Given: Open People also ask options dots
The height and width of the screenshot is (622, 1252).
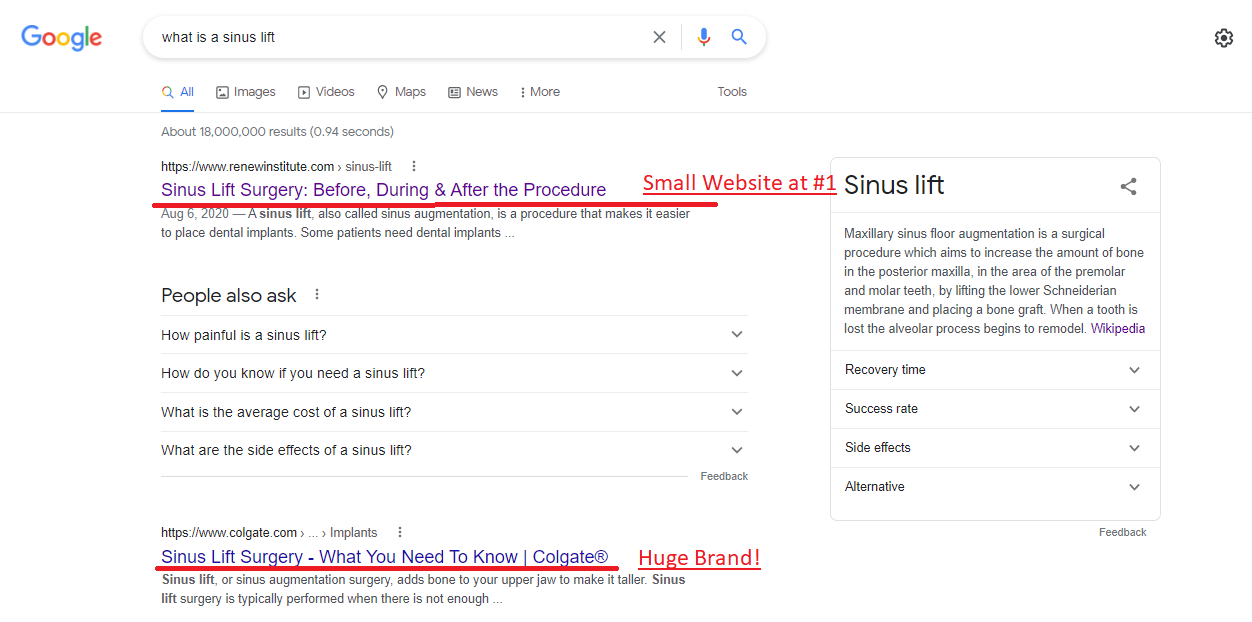Looking at the screenshot, I should click(x=317, y=295).
